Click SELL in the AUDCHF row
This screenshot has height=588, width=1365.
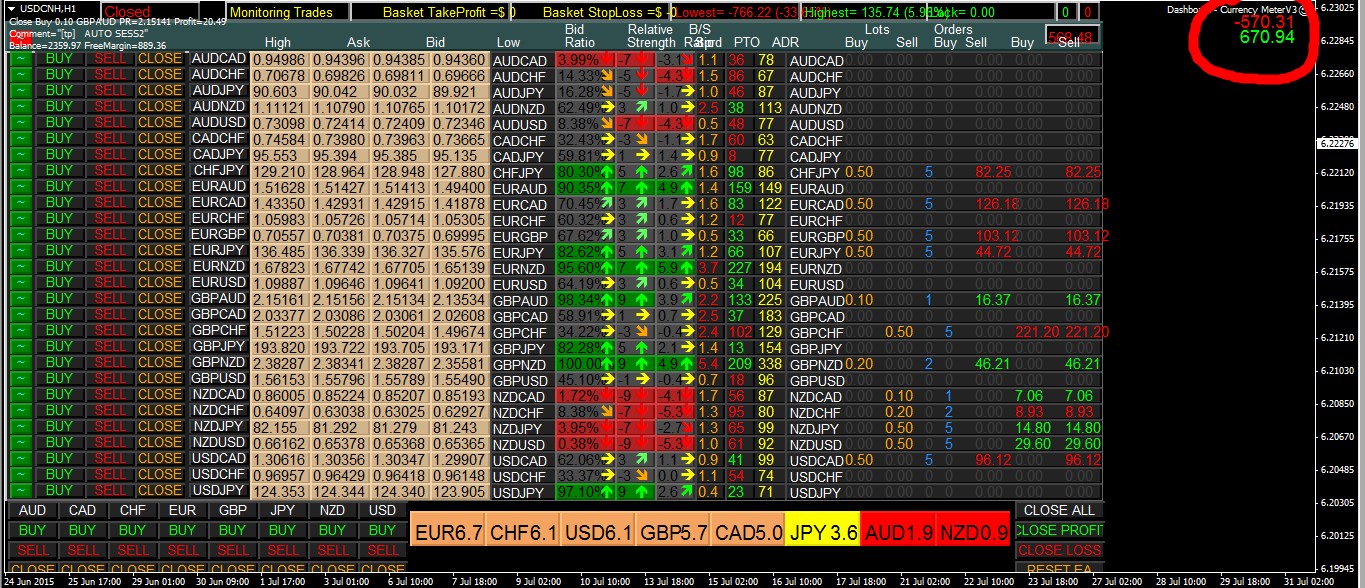point(110,75)
